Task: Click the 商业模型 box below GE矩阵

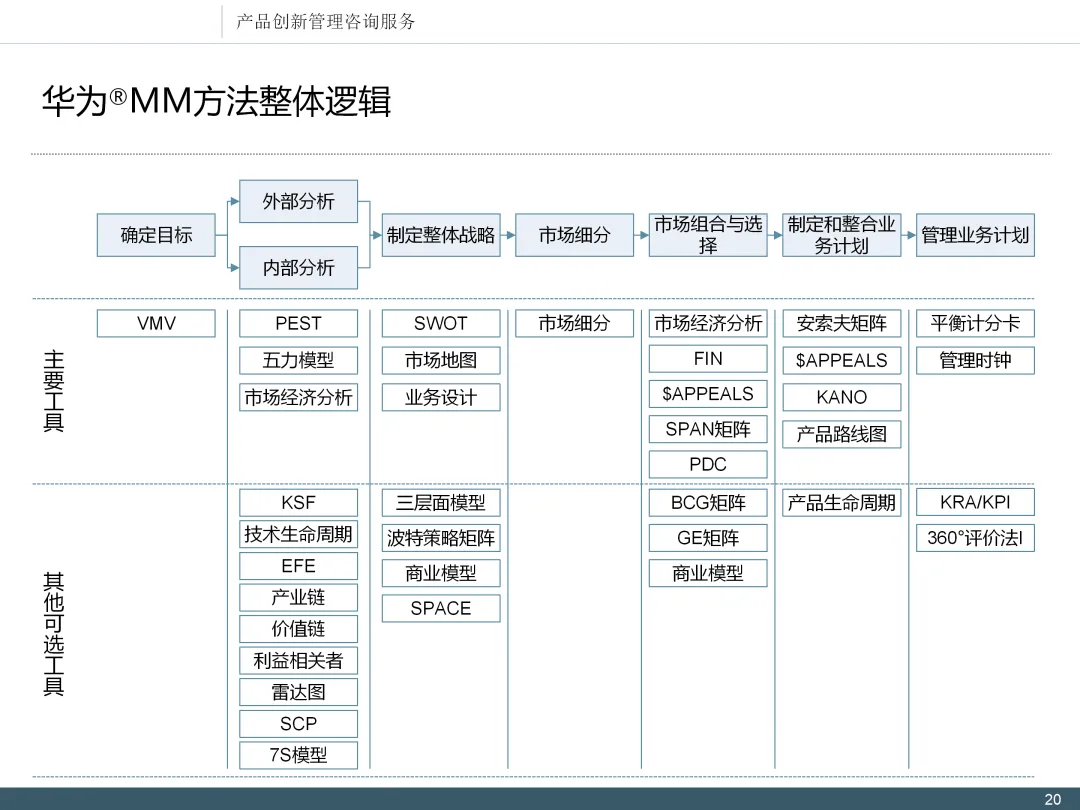Action: click(x=708, y=573)
